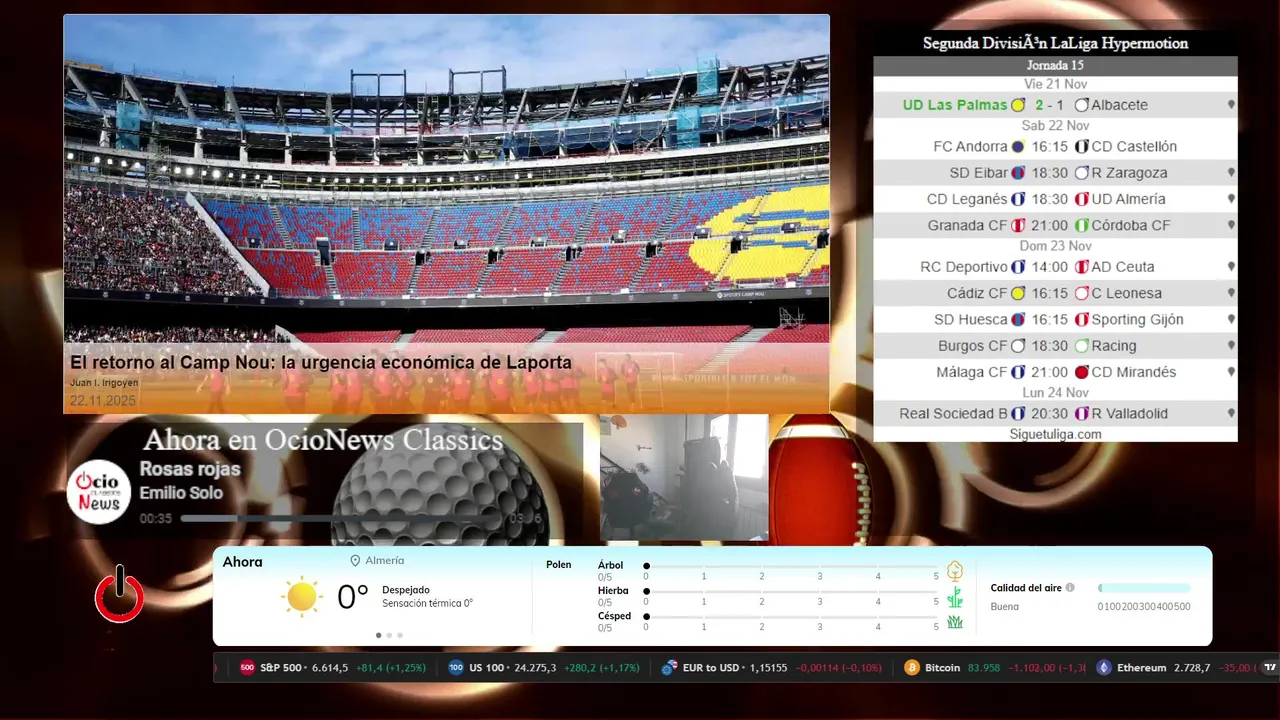Viewport: 1280px width, 720px height.
Task: Open location marker on Málaga–Mirandés row
Action: point(1231,372)
